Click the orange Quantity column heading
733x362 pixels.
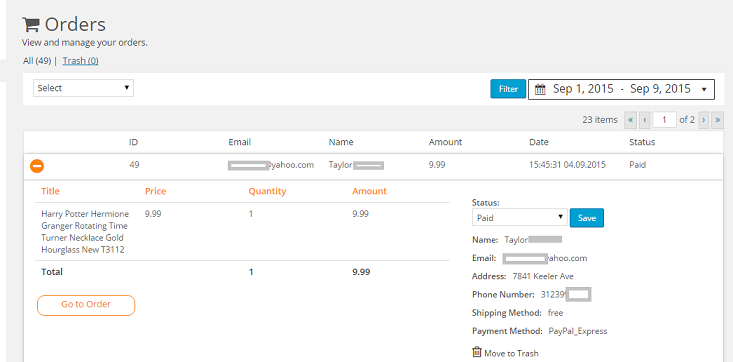[267, 191]
